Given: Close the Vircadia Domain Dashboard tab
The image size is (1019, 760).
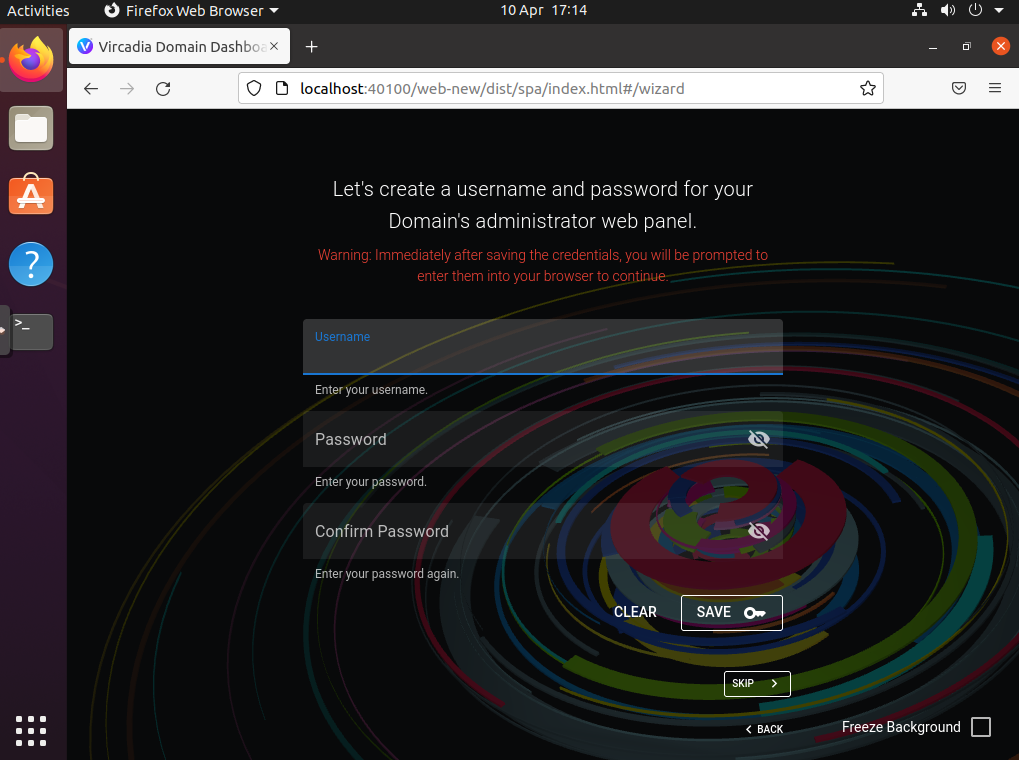Looking at the screenshot, I should 274,46.
